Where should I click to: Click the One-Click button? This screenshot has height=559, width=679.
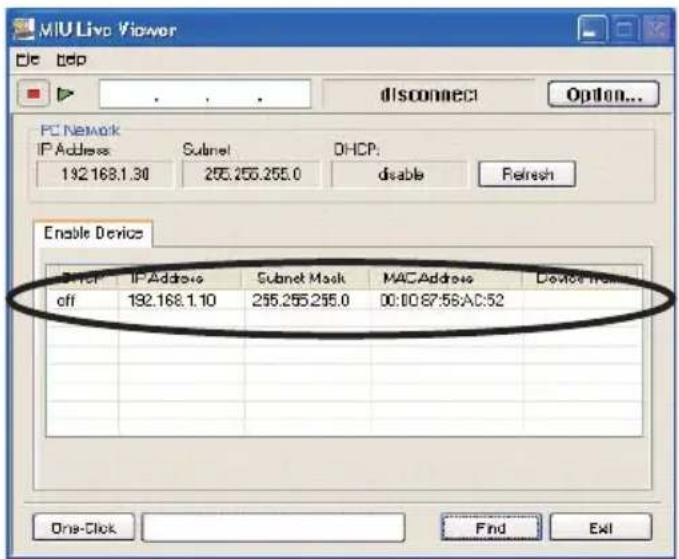click(x=83, y=528)
